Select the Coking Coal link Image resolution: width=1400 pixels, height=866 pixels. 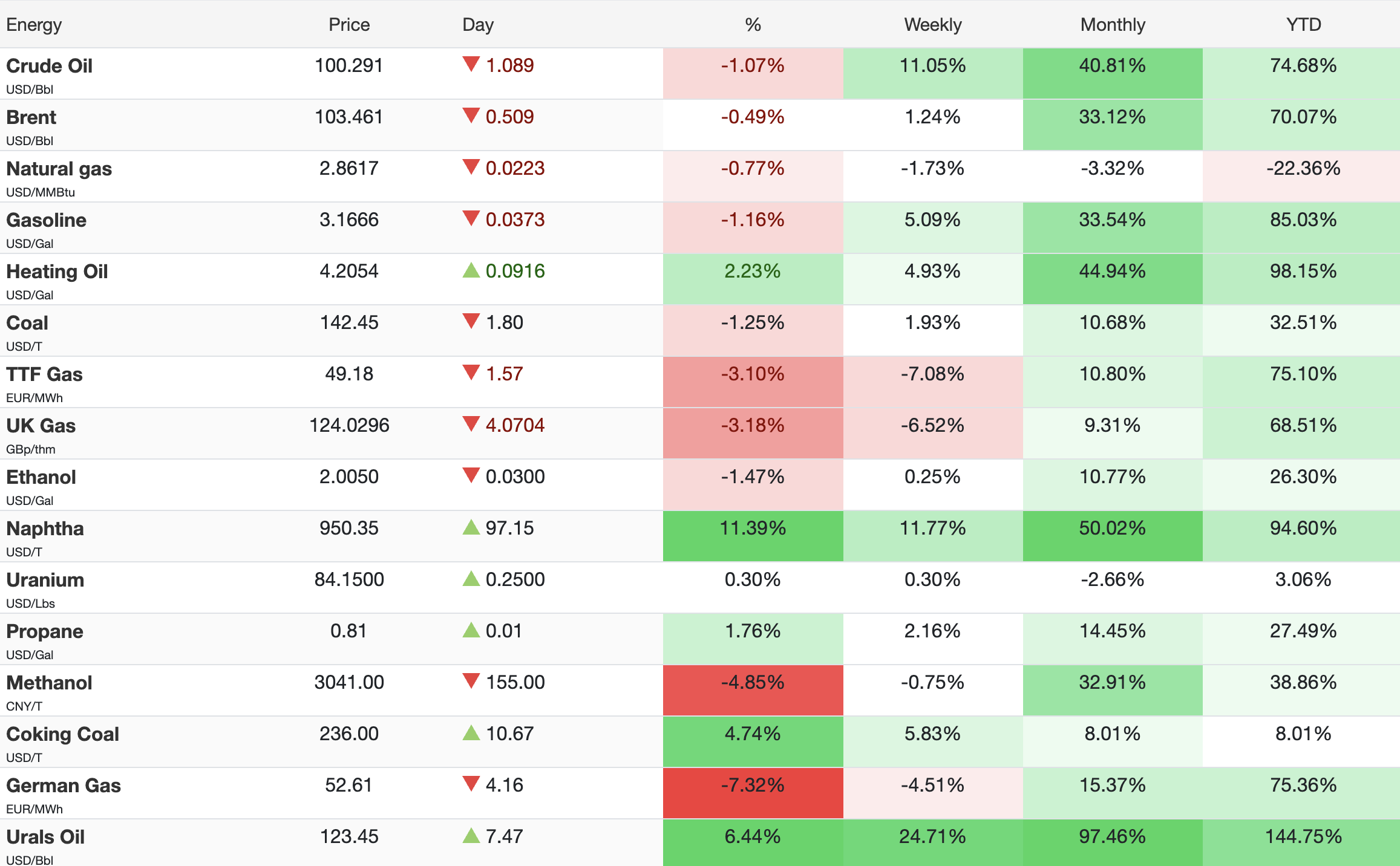tap(62, 734)
